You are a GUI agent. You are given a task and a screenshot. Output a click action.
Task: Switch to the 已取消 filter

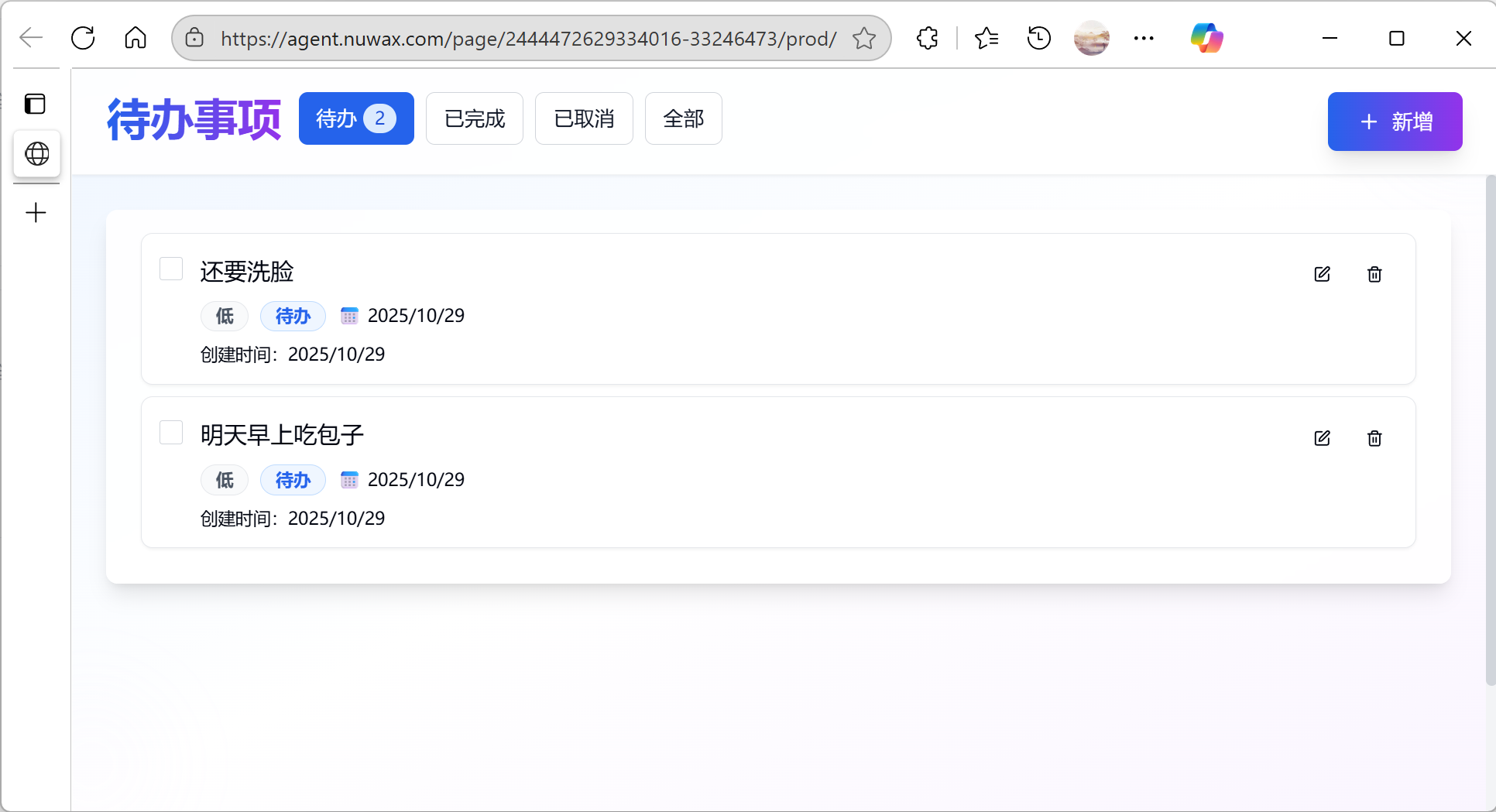tap(584, 118)
